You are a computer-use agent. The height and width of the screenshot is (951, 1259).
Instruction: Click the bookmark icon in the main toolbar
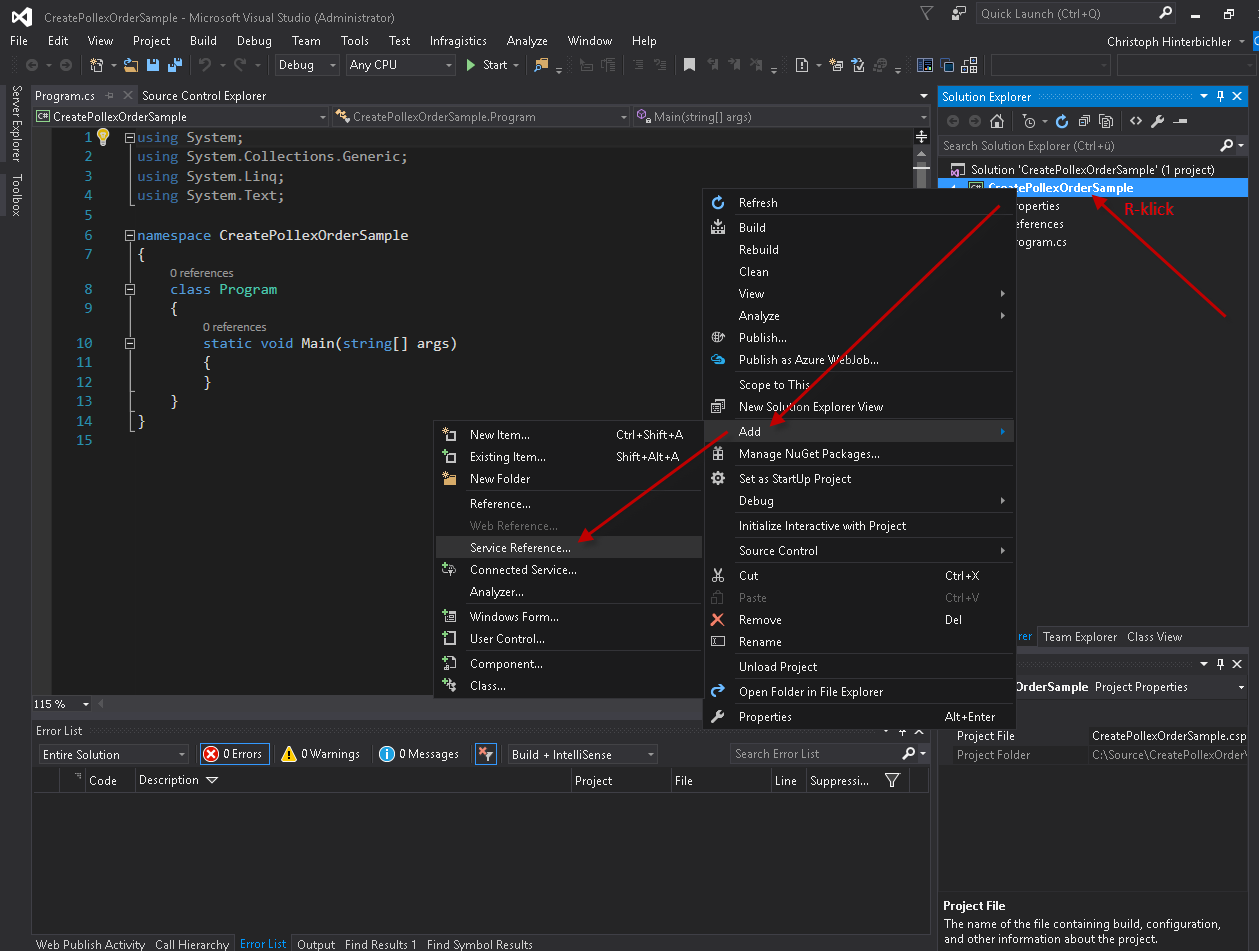click(x=689, y=65)
